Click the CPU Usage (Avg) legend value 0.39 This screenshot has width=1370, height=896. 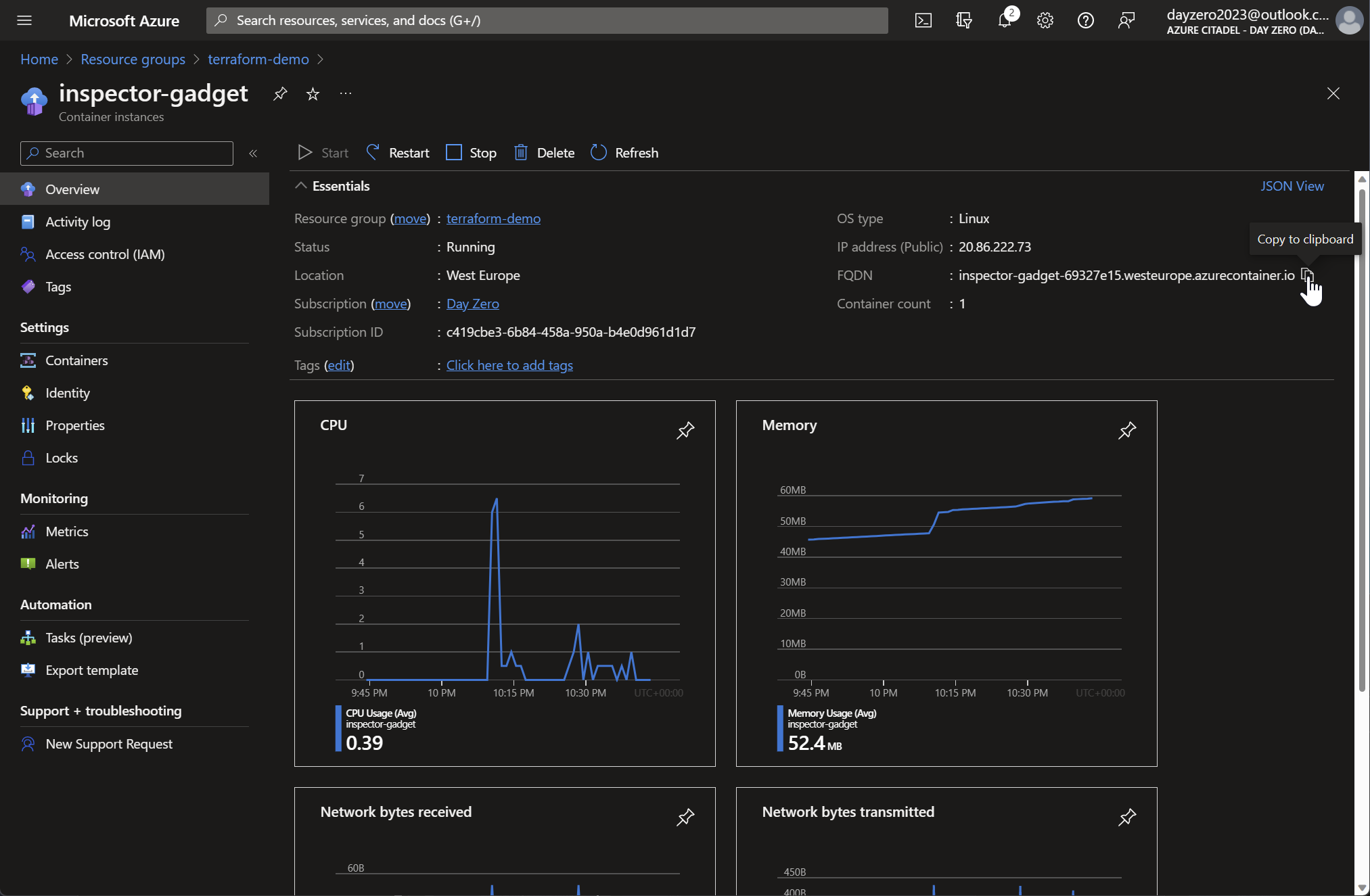click(364, 743)
